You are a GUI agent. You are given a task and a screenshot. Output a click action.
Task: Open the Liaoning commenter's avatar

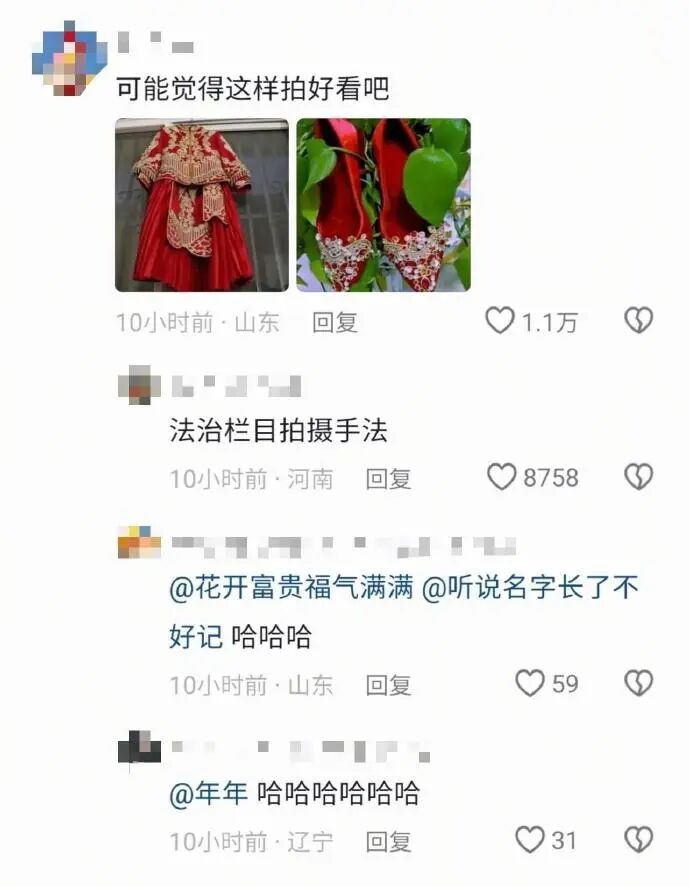coord(139,747)
